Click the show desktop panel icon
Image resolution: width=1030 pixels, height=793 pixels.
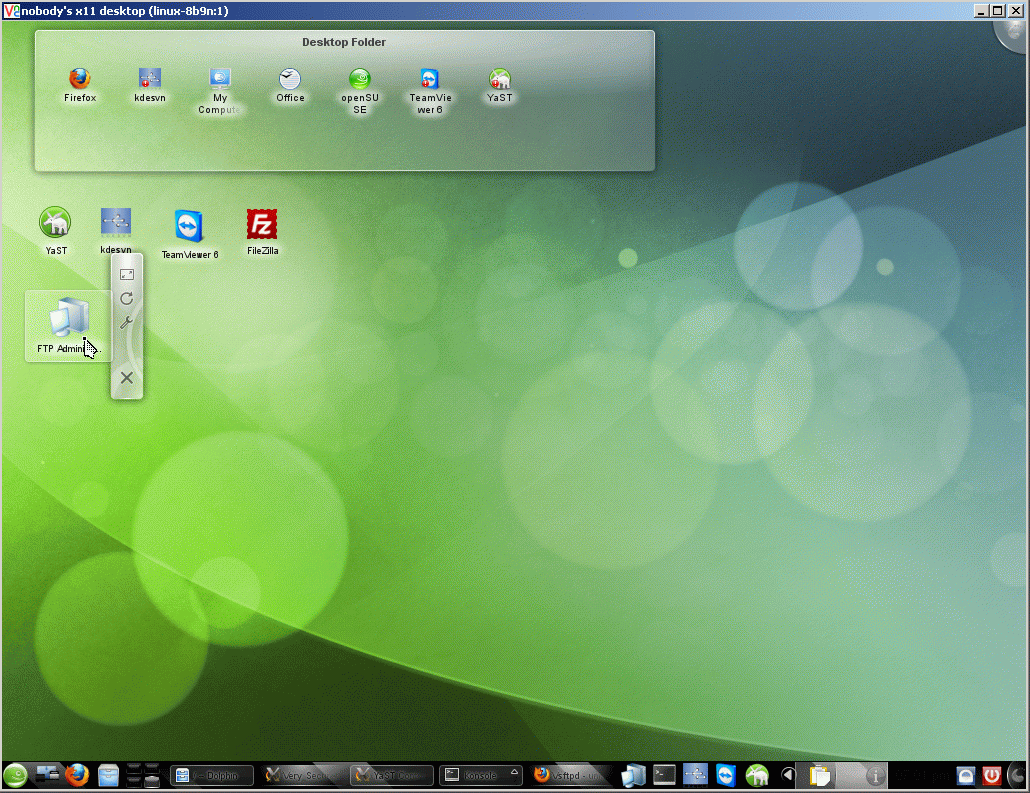[47, 776]
